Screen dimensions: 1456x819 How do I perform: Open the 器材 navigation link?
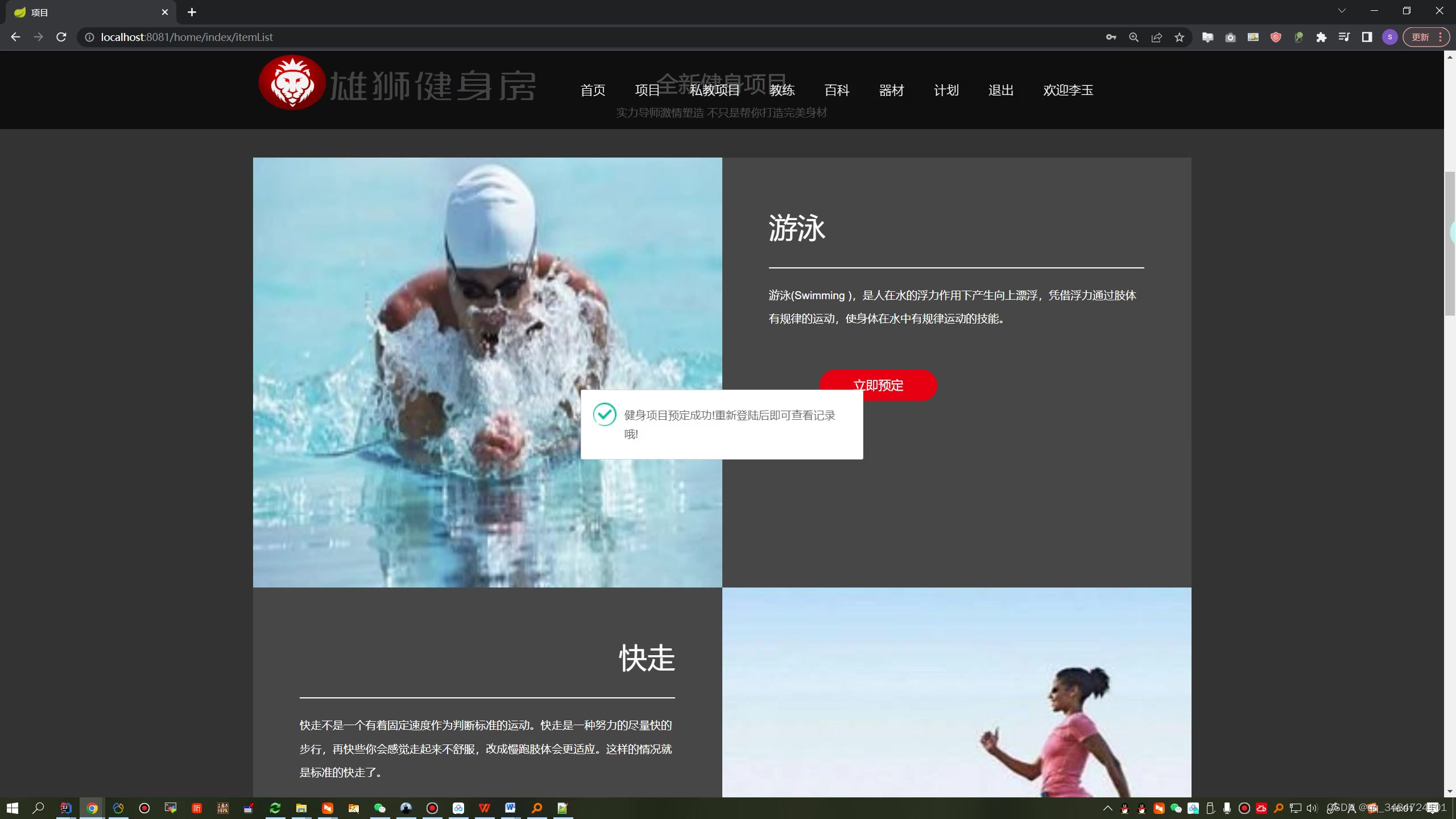(891, 90)
